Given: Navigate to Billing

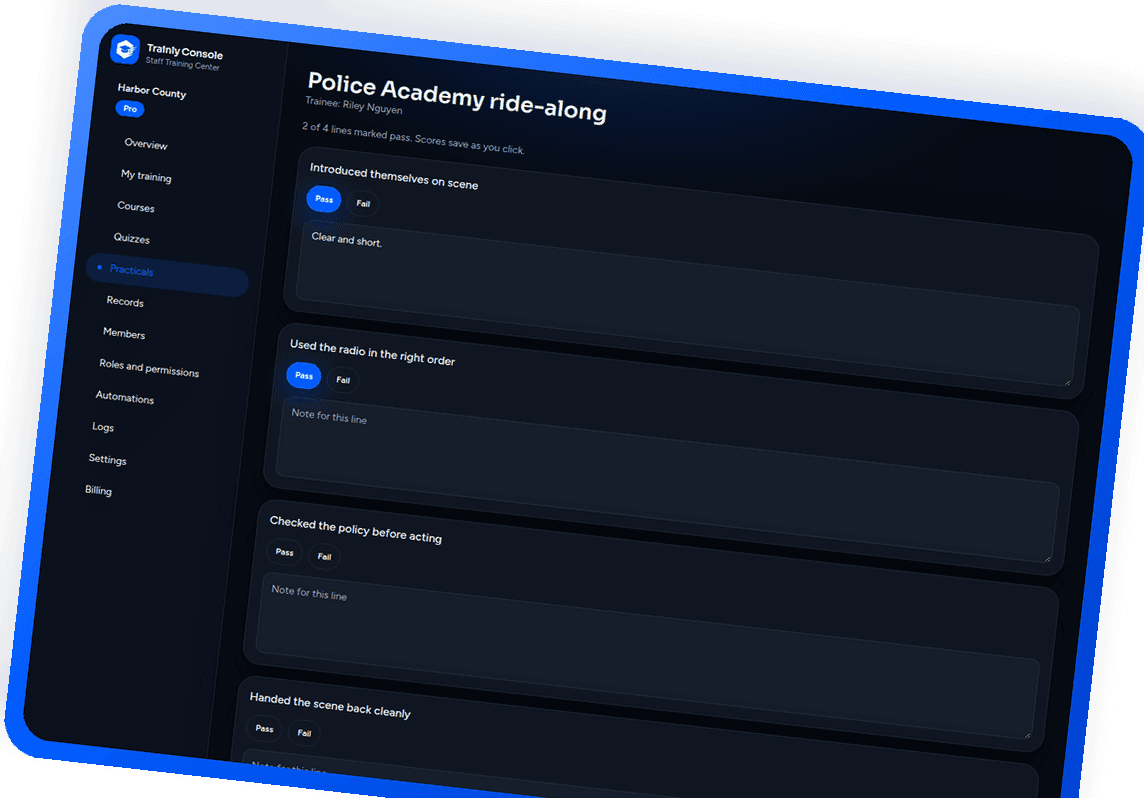Looking at the screenshot, I should coord(98,490).
